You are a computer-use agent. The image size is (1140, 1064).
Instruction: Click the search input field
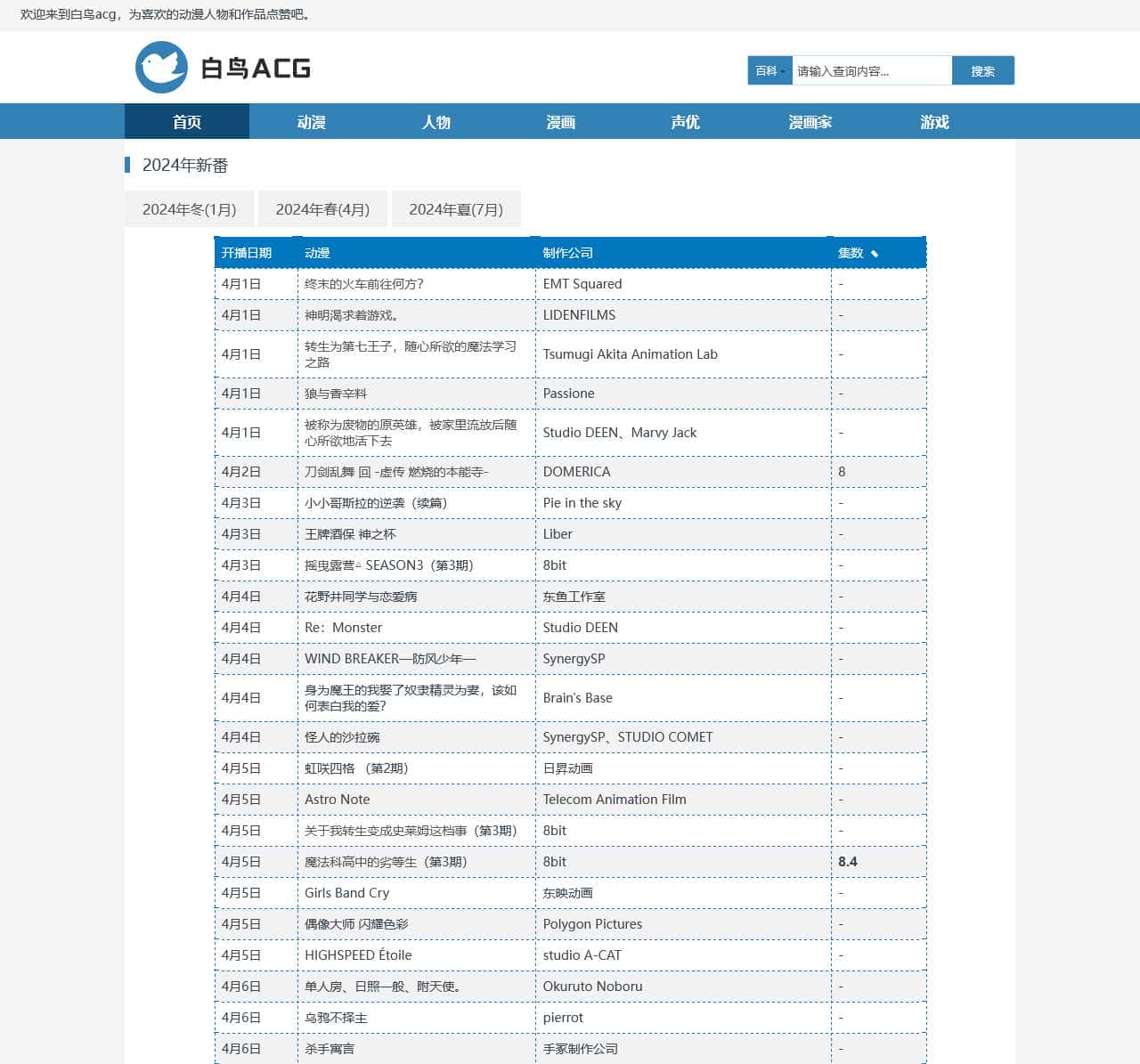(x=871, y=71)
